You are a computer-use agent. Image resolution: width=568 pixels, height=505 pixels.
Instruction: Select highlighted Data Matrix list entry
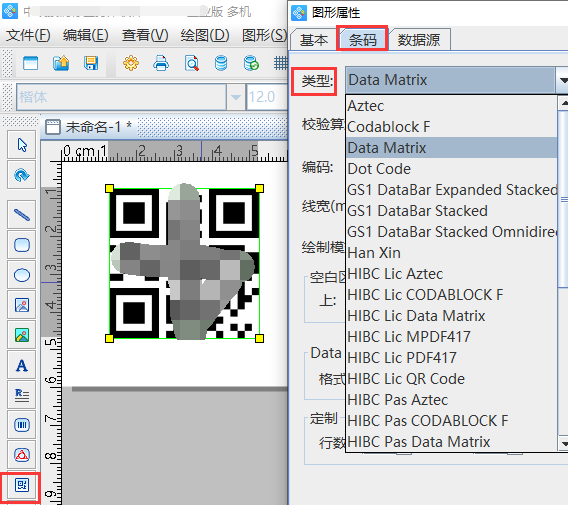(451, 148)
